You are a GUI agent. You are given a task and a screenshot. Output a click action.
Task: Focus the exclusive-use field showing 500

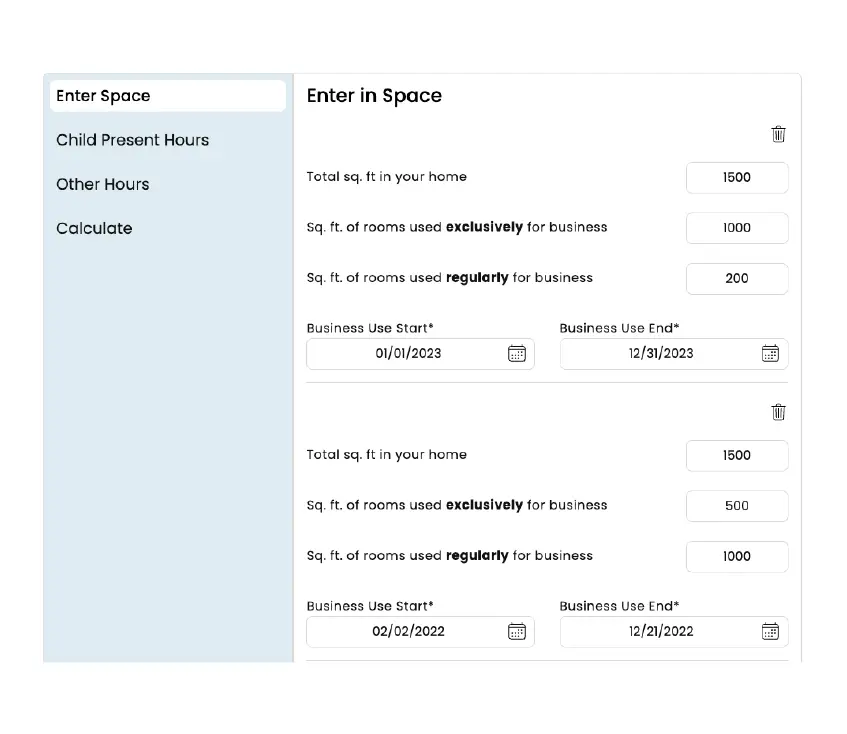pos(736,506)
